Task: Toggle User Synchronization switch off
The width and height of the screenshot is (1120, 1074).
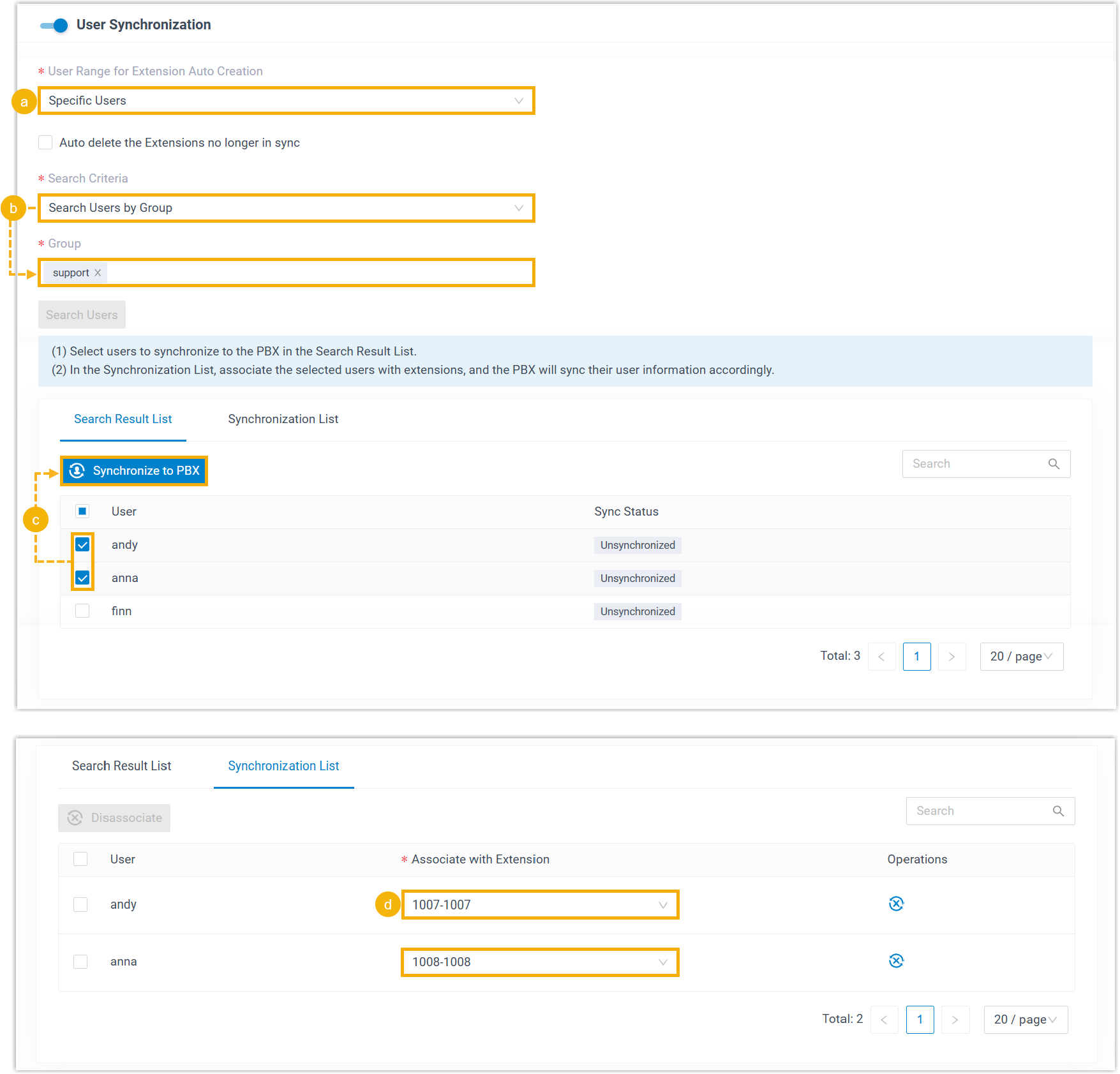Action: coord(54,26)
